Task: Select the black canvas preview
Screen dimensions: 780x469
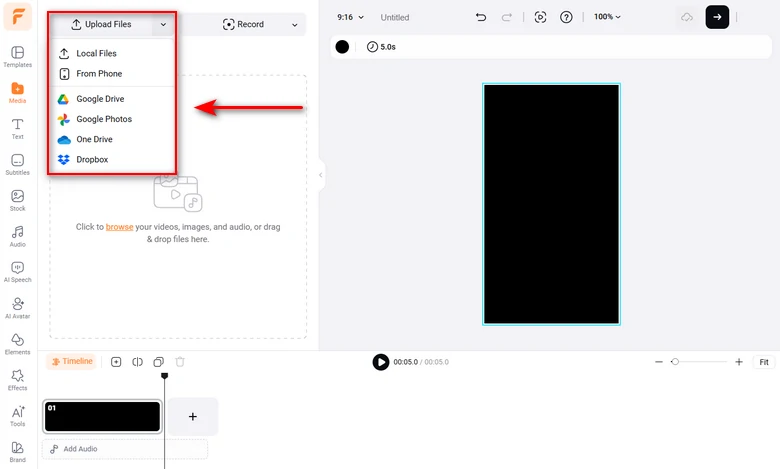Action: coord(551,204)
